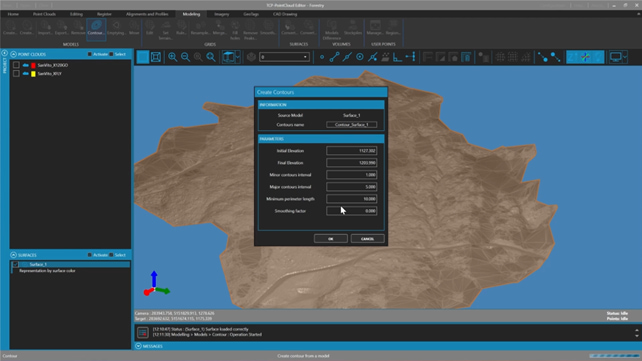642x361 pixels.
Task: Open the Fill Holes grid tool
Action: [x=235, y=30]
